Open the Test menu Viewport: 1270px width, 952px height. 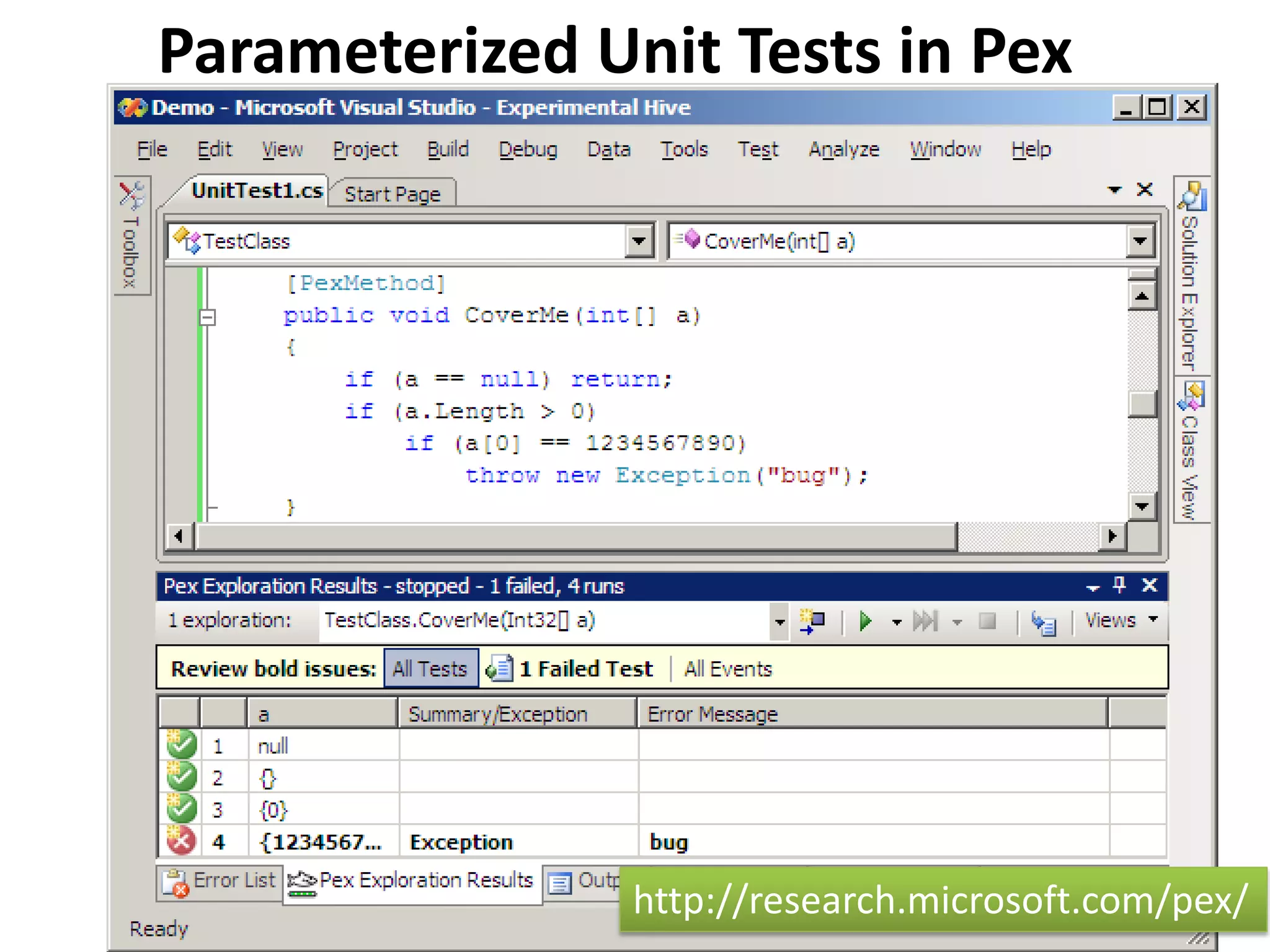[x=758, y=149]
